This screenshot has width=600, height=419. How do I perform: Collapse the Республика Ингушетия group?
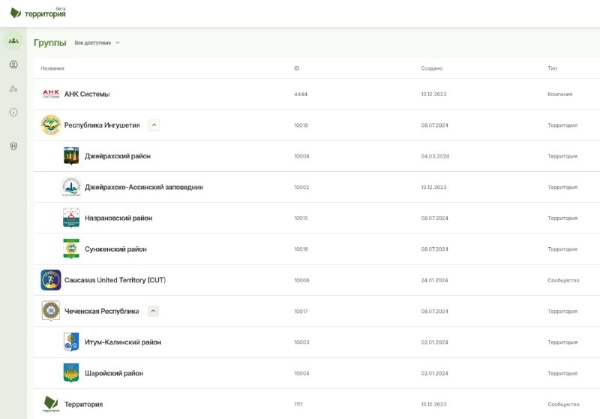click(x=154, y=125)
